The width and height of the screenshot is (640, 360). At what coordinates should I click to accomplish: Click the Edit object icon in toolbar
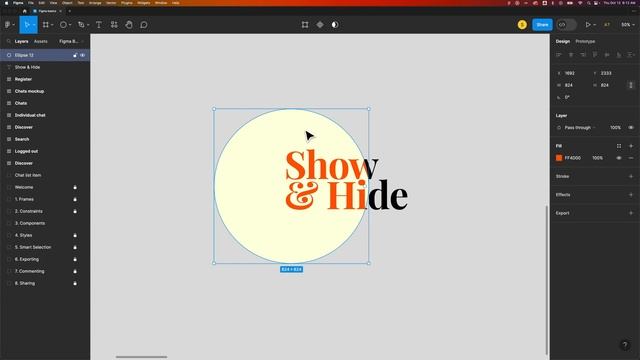[x=305, y=25]
